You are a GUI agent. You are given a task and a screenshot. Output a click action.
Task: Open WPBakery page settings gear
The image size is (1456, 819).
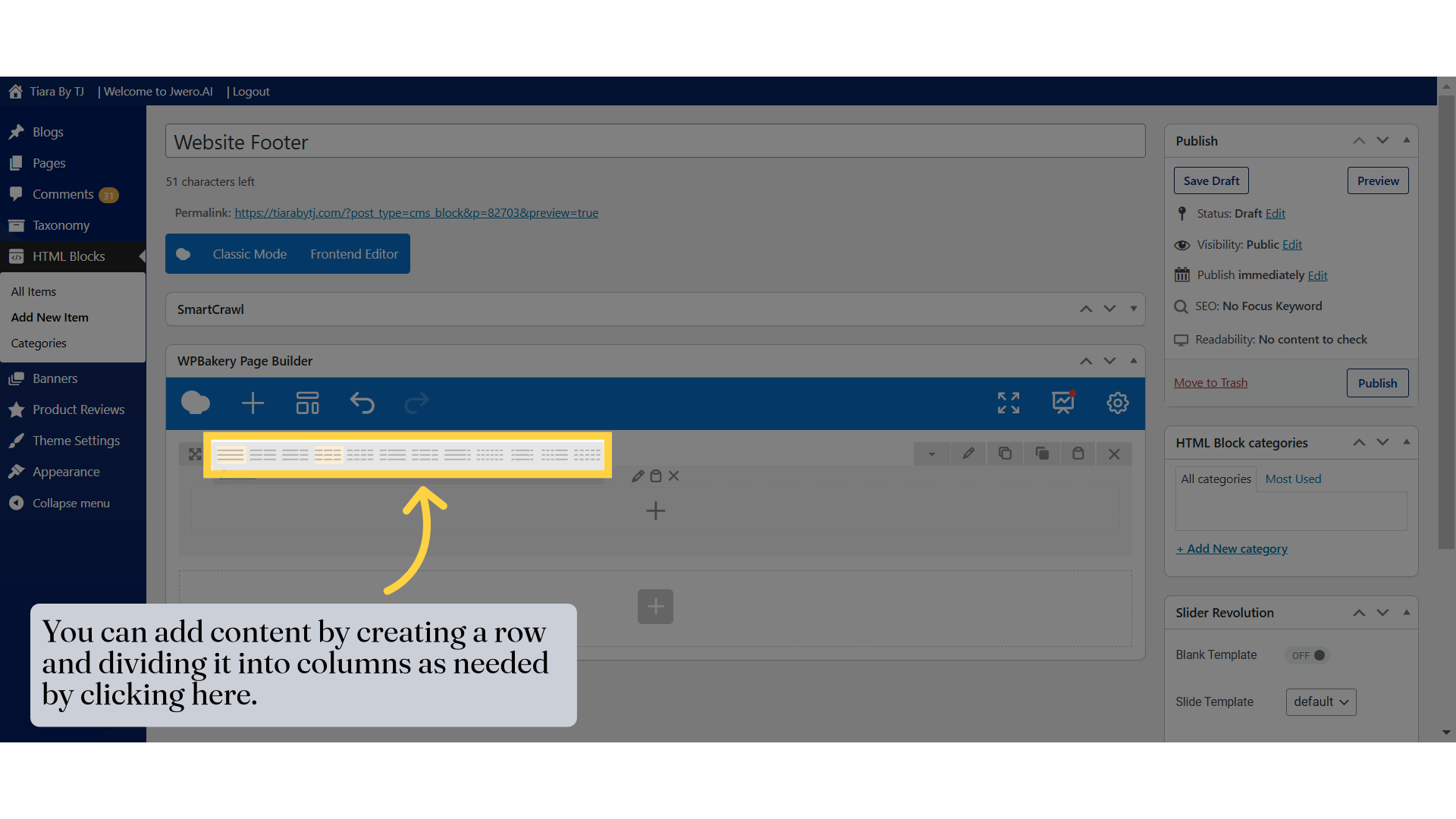(1117, 403)
